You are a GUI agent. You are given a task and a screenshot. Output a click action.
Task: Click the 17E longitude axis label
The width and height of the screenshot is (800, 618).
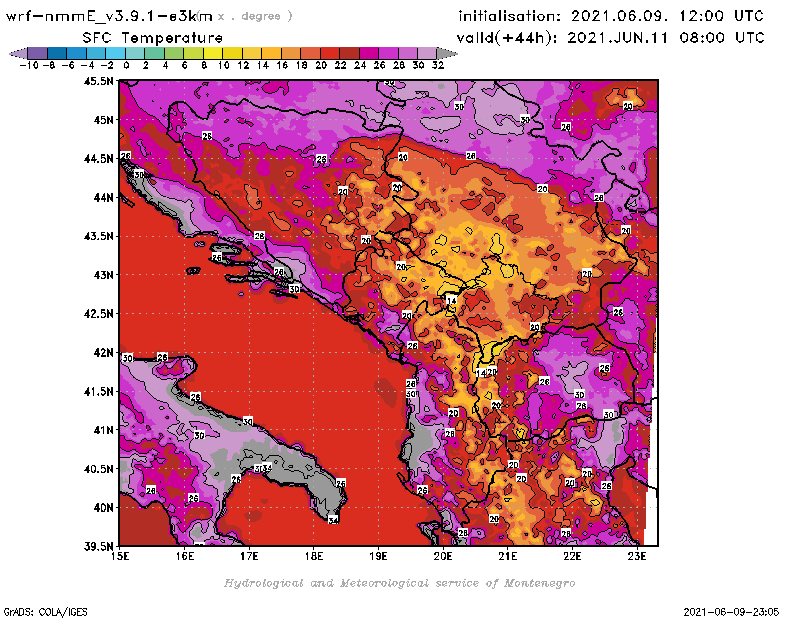point(249,556)
